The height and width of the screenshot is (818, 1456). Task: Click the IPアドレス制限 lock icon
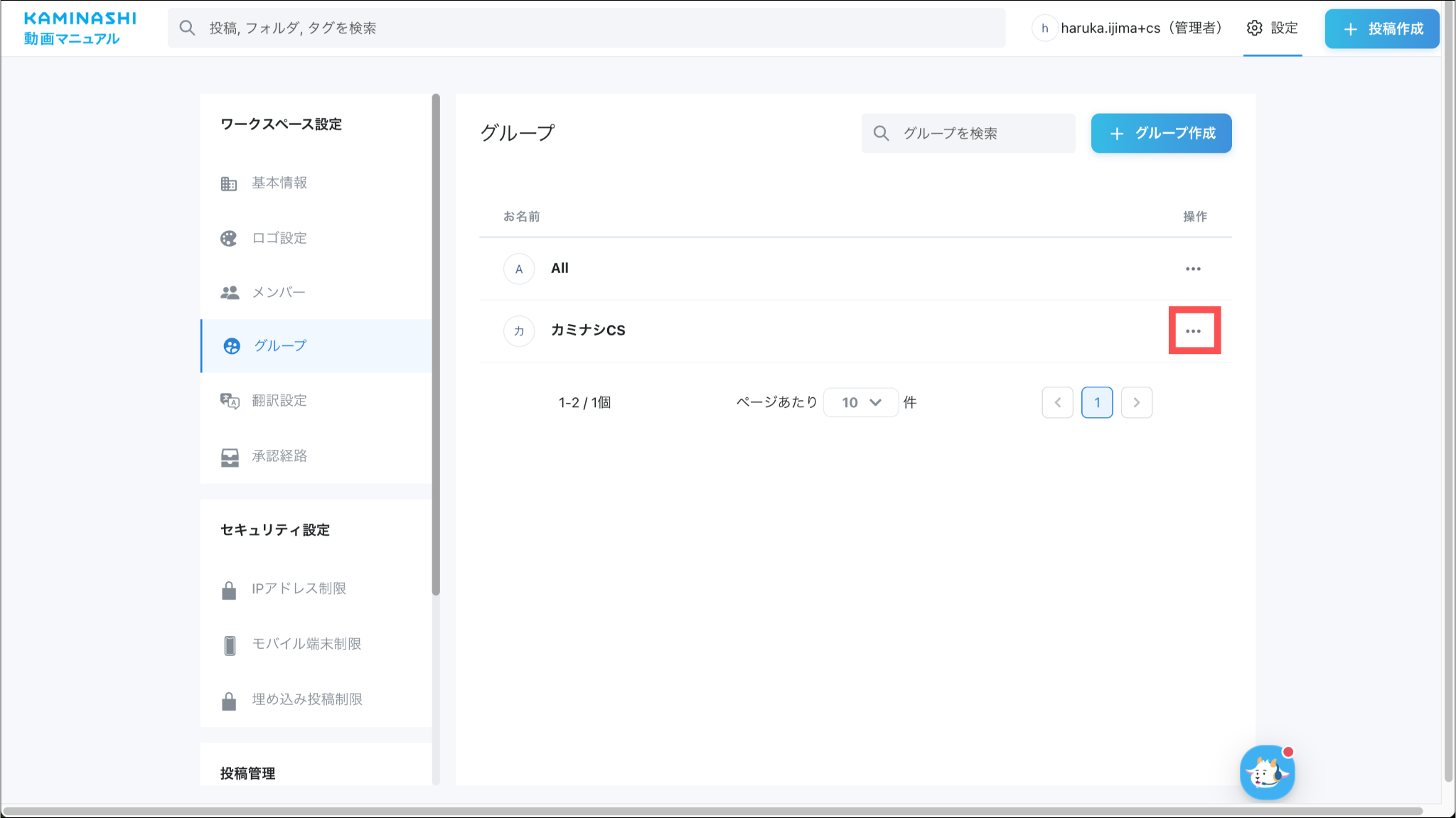pos(229,590)
